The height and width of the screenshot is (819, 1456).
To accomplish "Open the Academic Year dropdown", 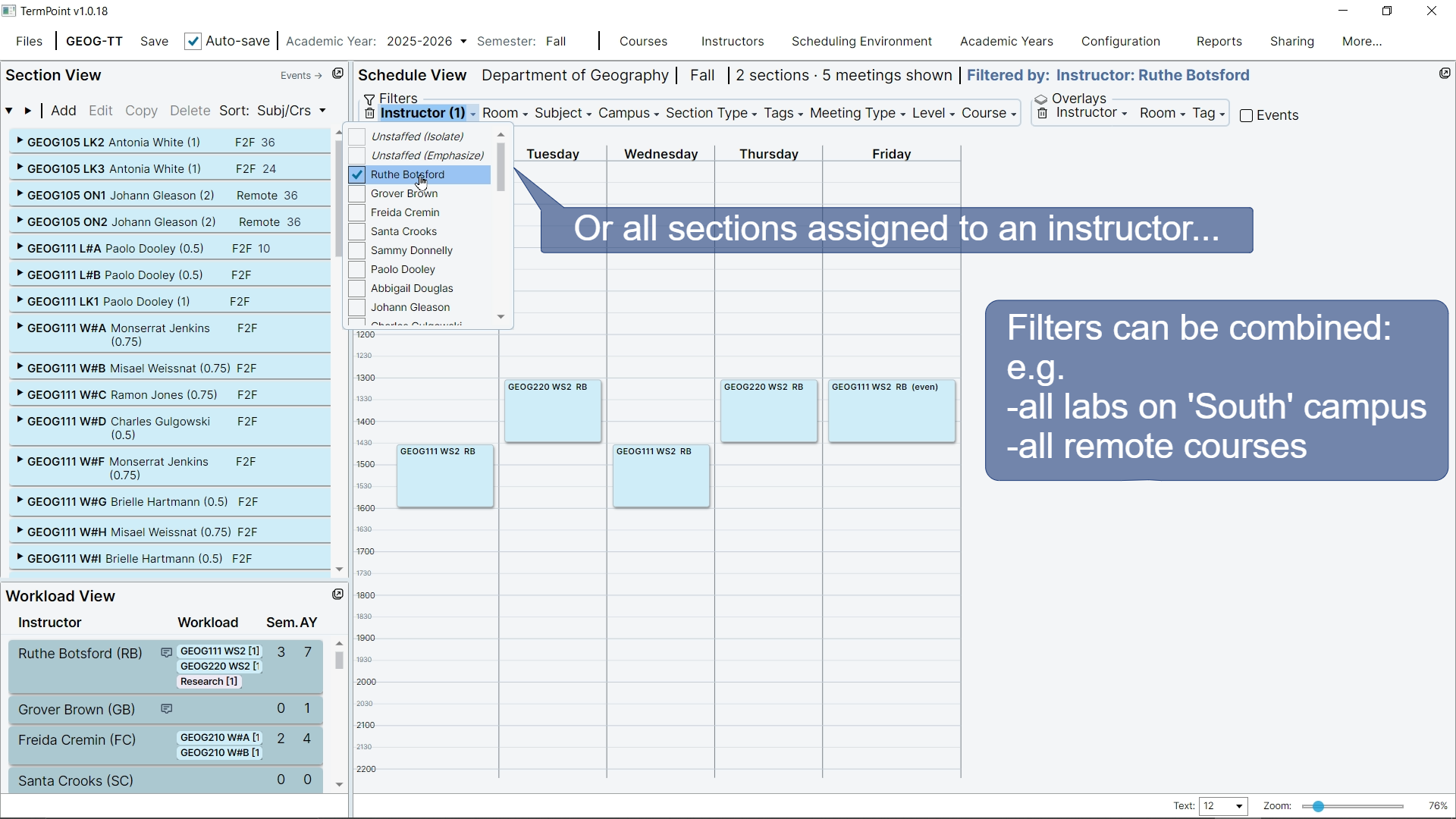I will click(427, 42).
